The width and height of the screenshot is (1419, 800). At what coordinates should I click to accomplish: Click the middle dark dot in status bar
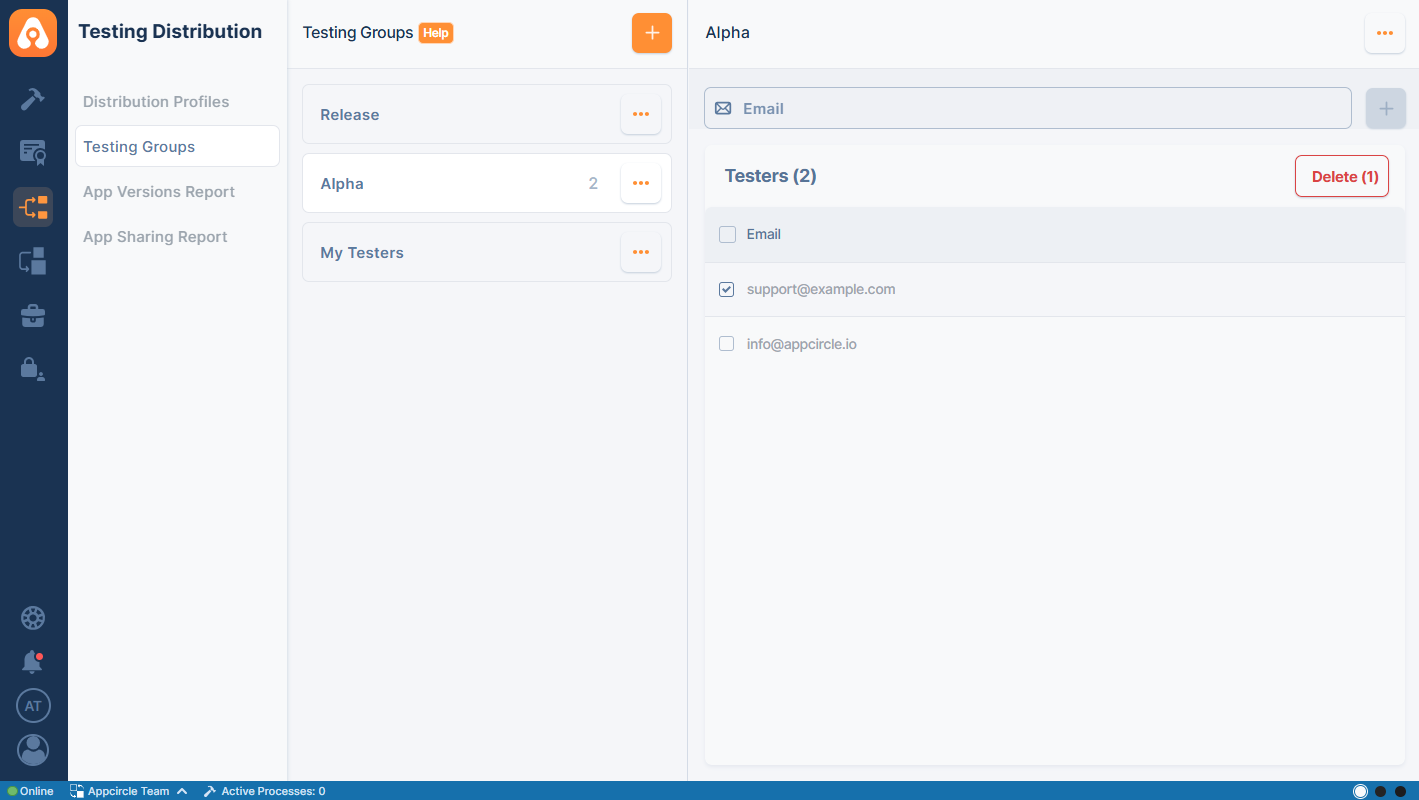1380,791
